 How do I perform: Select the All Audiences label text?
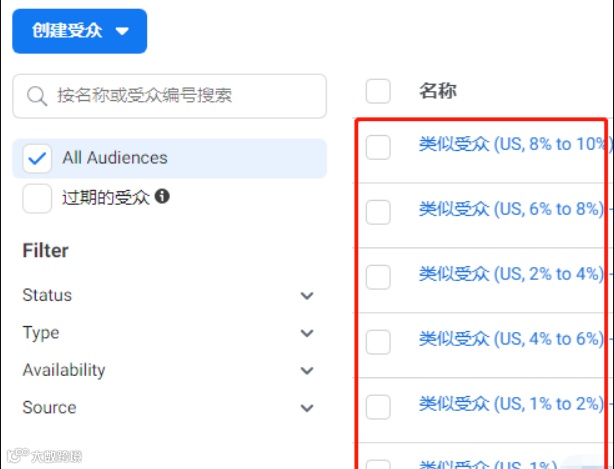click(115, 158)
